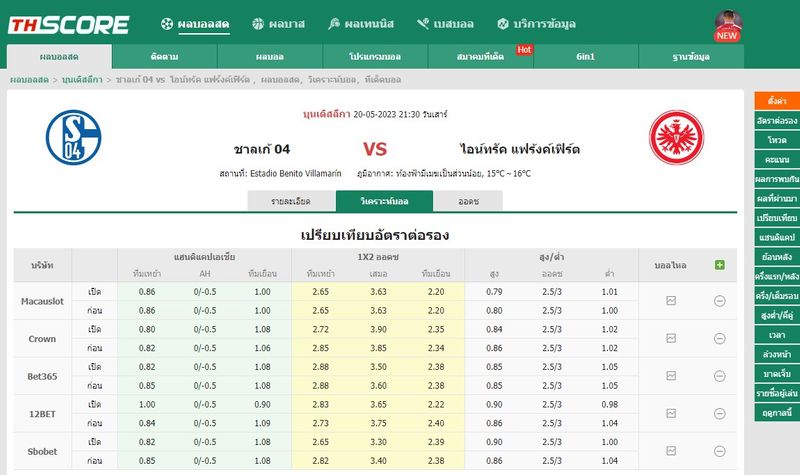The image size is (800, 475).
Task: Remove the Macauslot row with minus toggle
Action: [x=719, y=301]
